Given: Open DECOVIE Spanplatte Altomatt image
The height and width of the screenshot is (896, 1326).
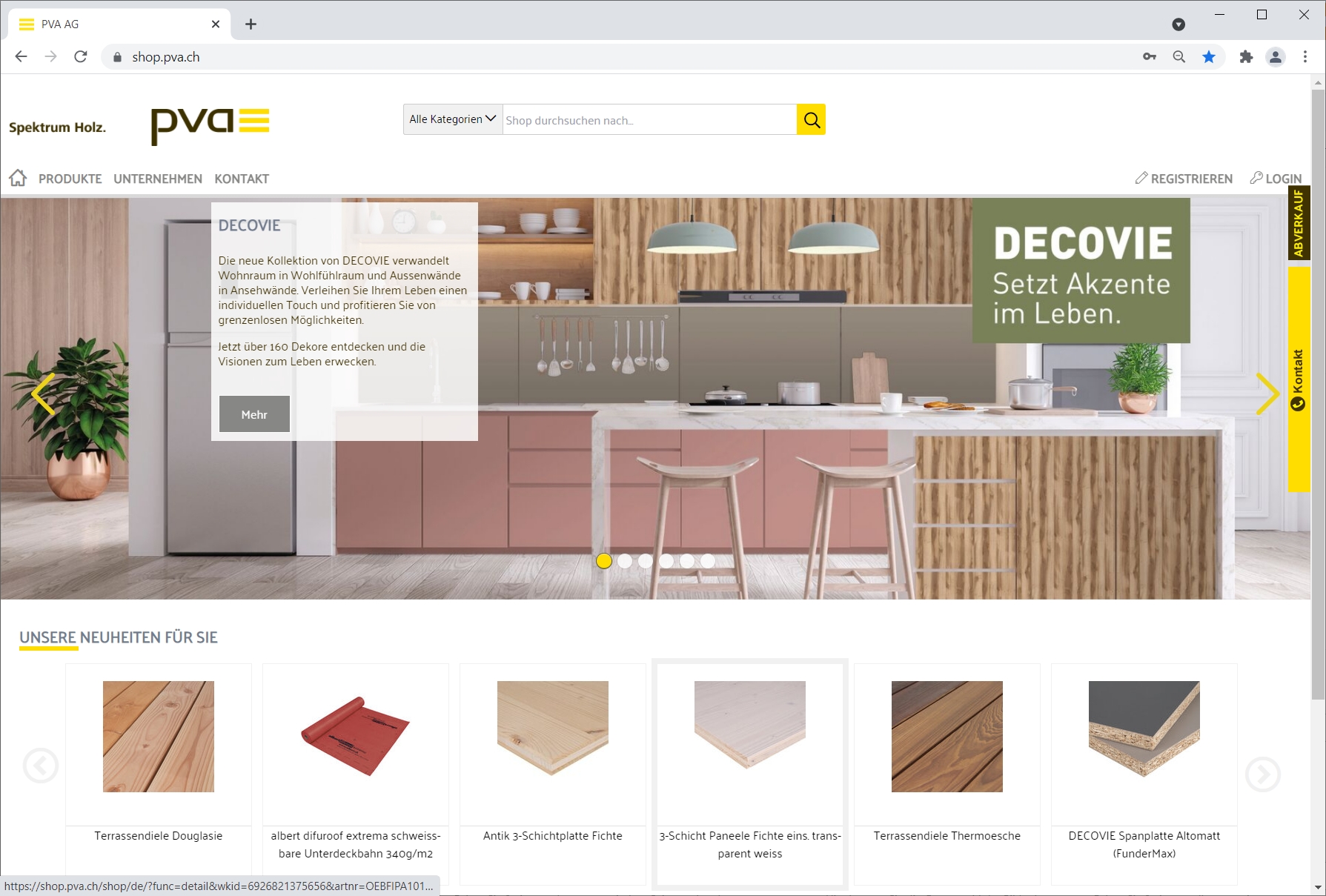Looking at the screenshot, I should pos(1144,729).
